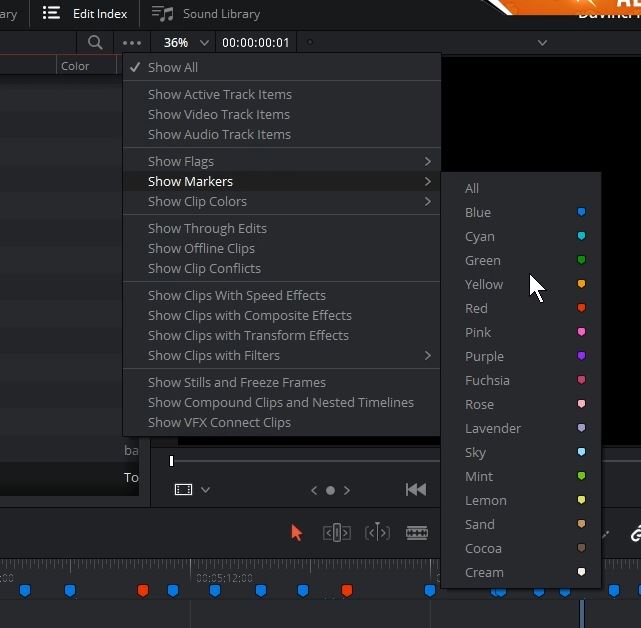The width and height of the screenshot is (641, 628).
Task: Select Show Clips With Speed Effects
Action: tap(282, 296)
